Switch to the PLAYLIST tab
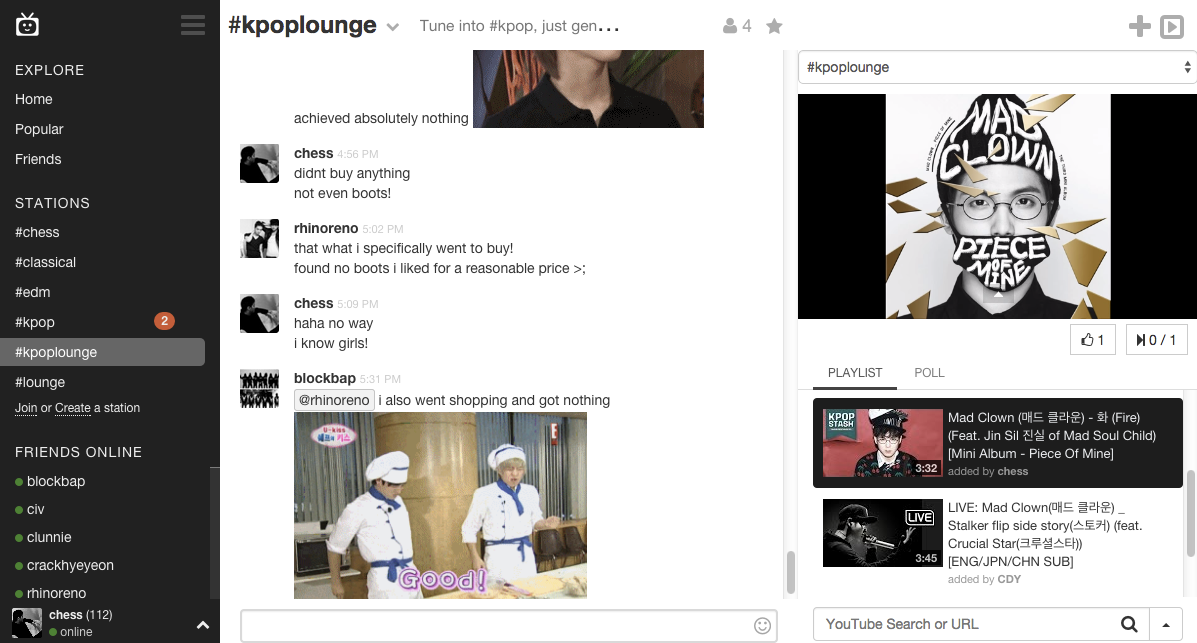 point(854,373)
